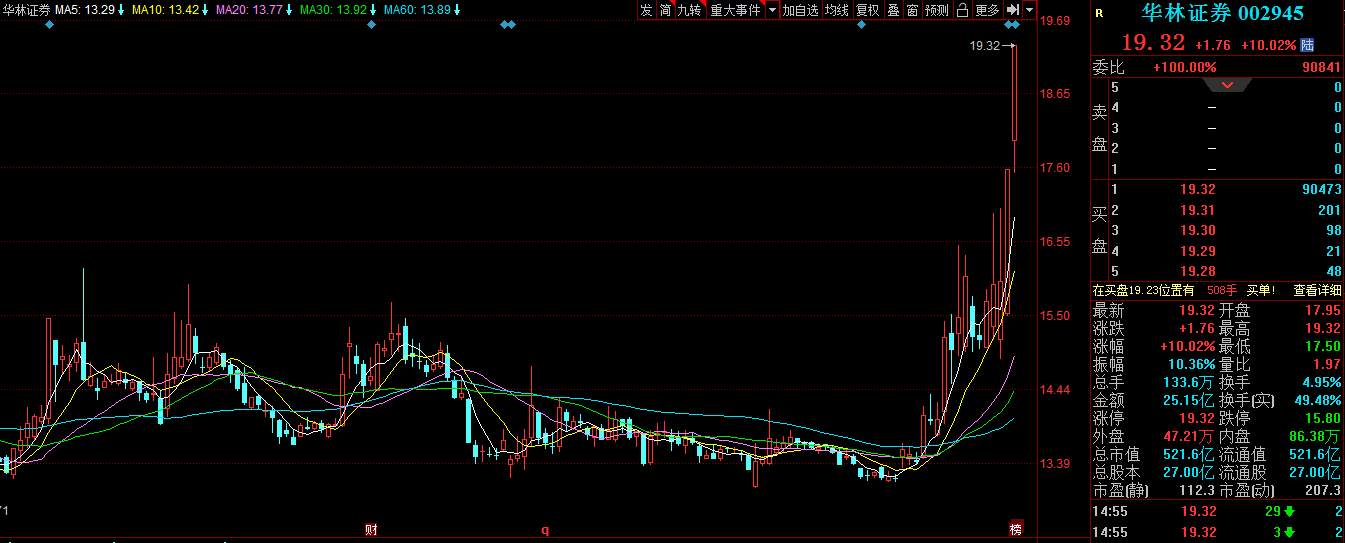Image resolution: width=1345 pixels, height=543 pixels.
Task: Click the q marker on the chart timeline
Action: (545, 529)
